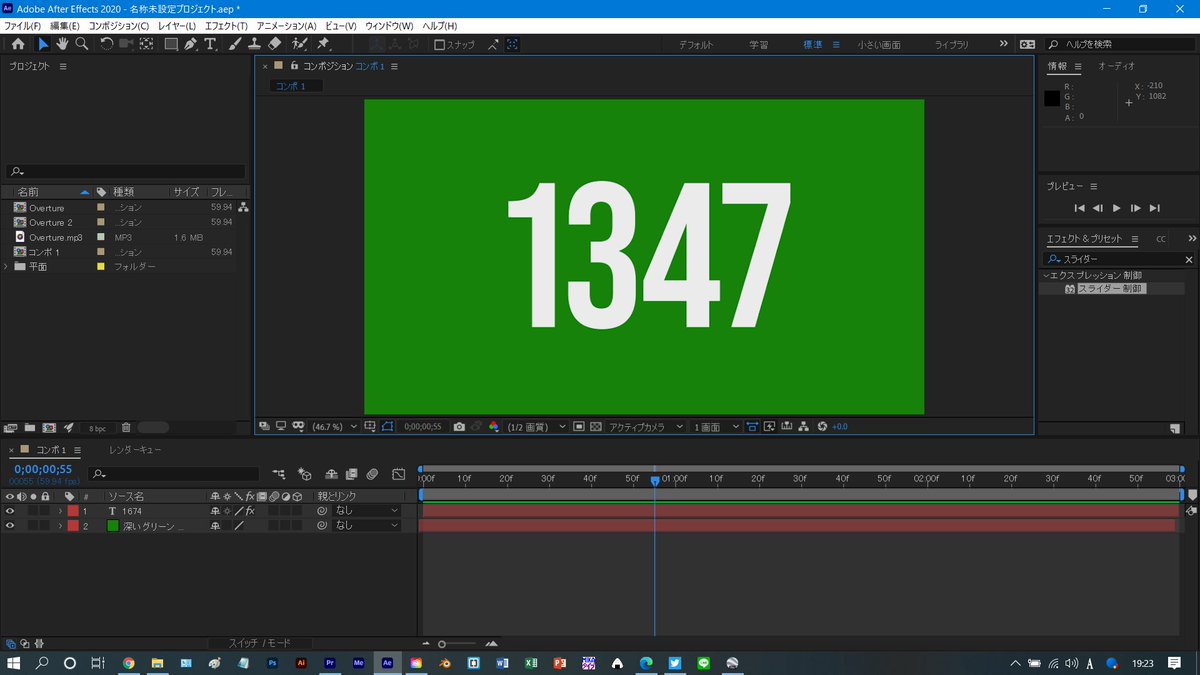Open parent dropdown なし for 深いグリーン layer
Viewport: 1200px width, 675px height.
click(x=366, y=525)
